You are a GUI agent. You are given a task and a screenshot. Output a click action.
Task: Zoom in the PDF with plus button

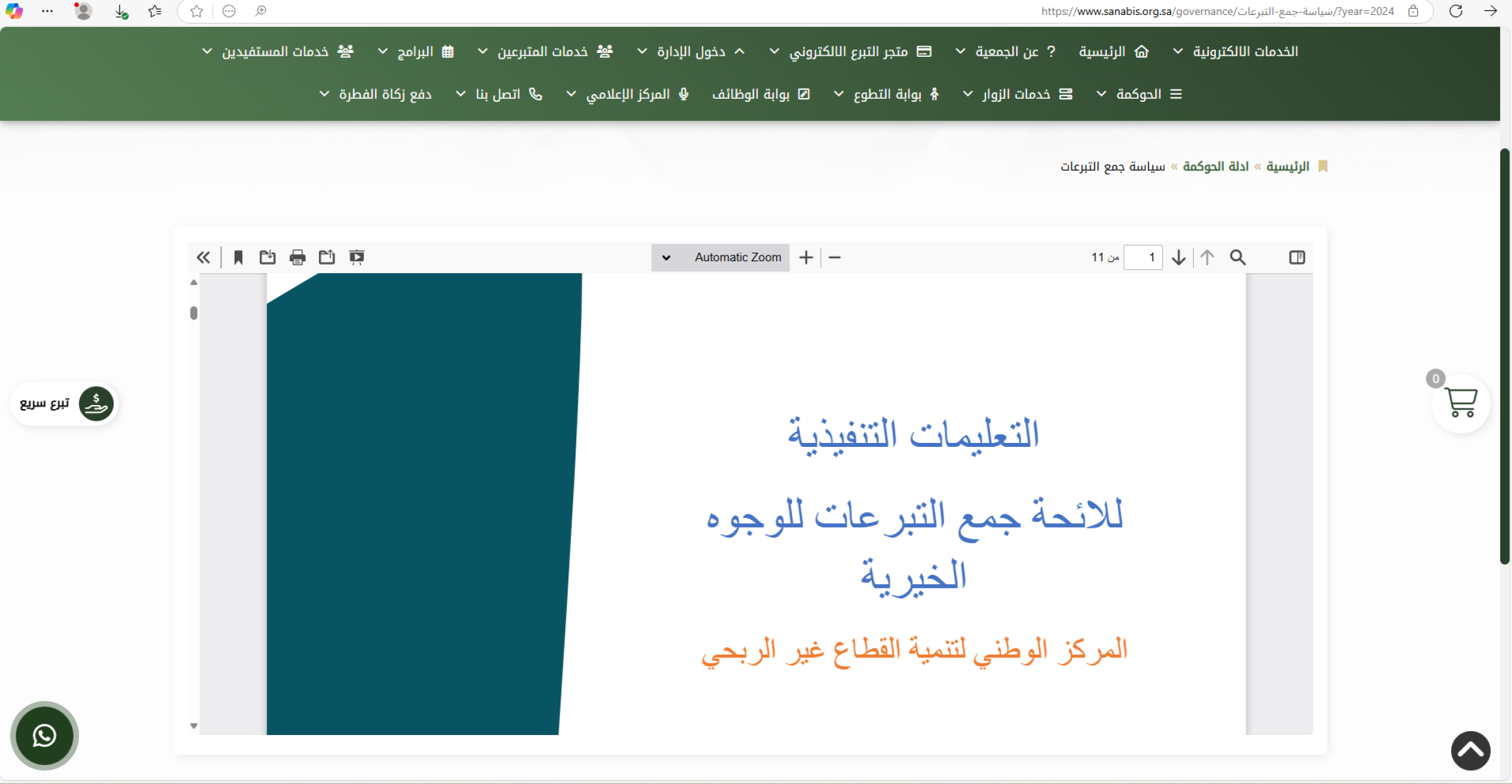tap(806, 257)
